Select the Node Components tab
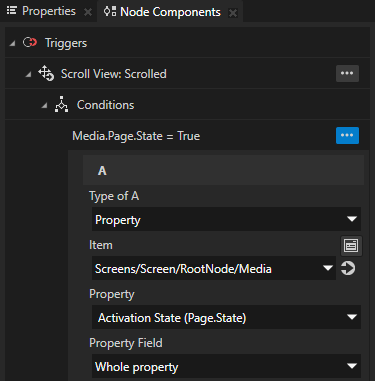This screenshot has height=381, width=375. coord(170,12)
